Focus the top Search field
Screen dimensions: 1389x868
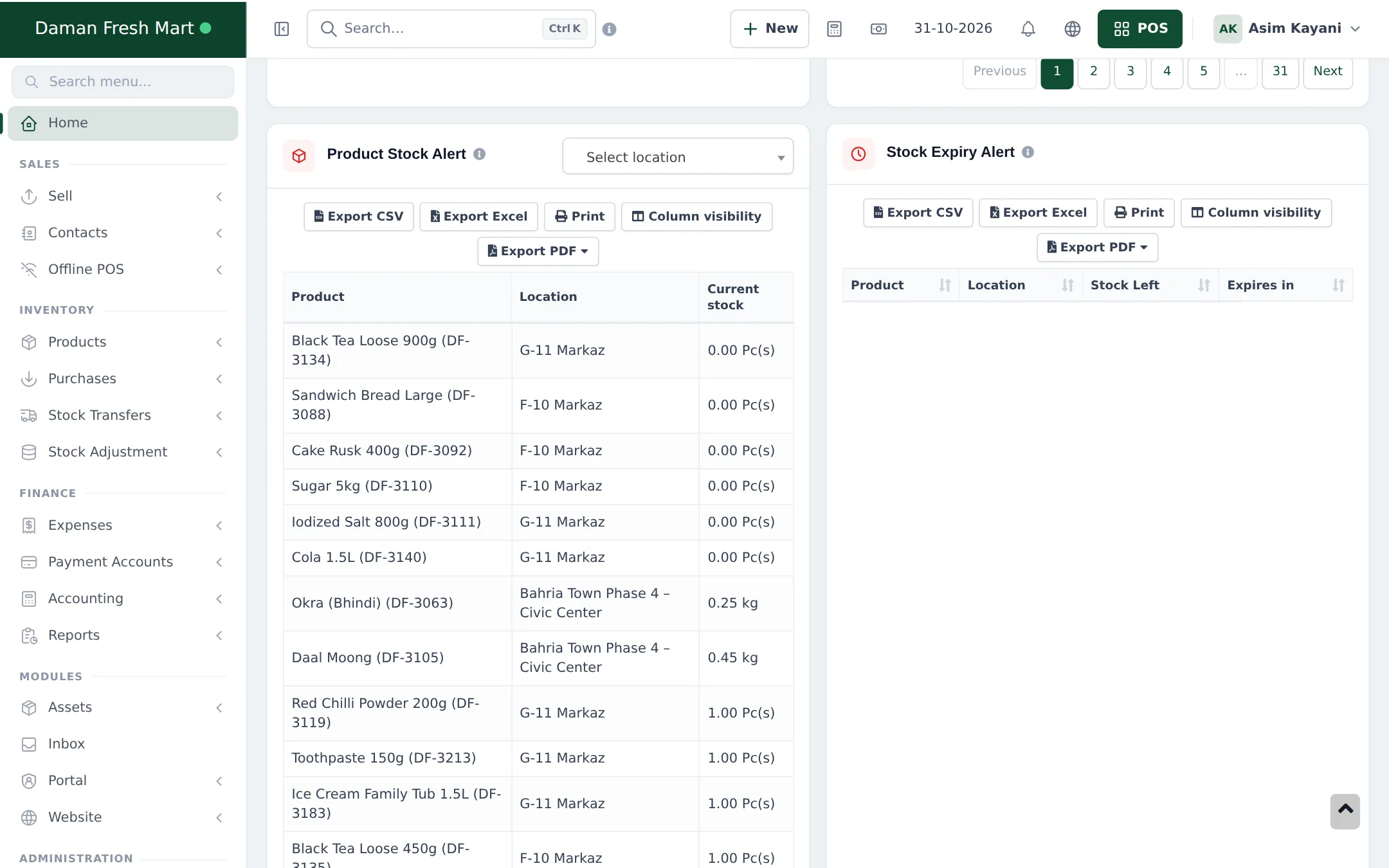point(451,29)
